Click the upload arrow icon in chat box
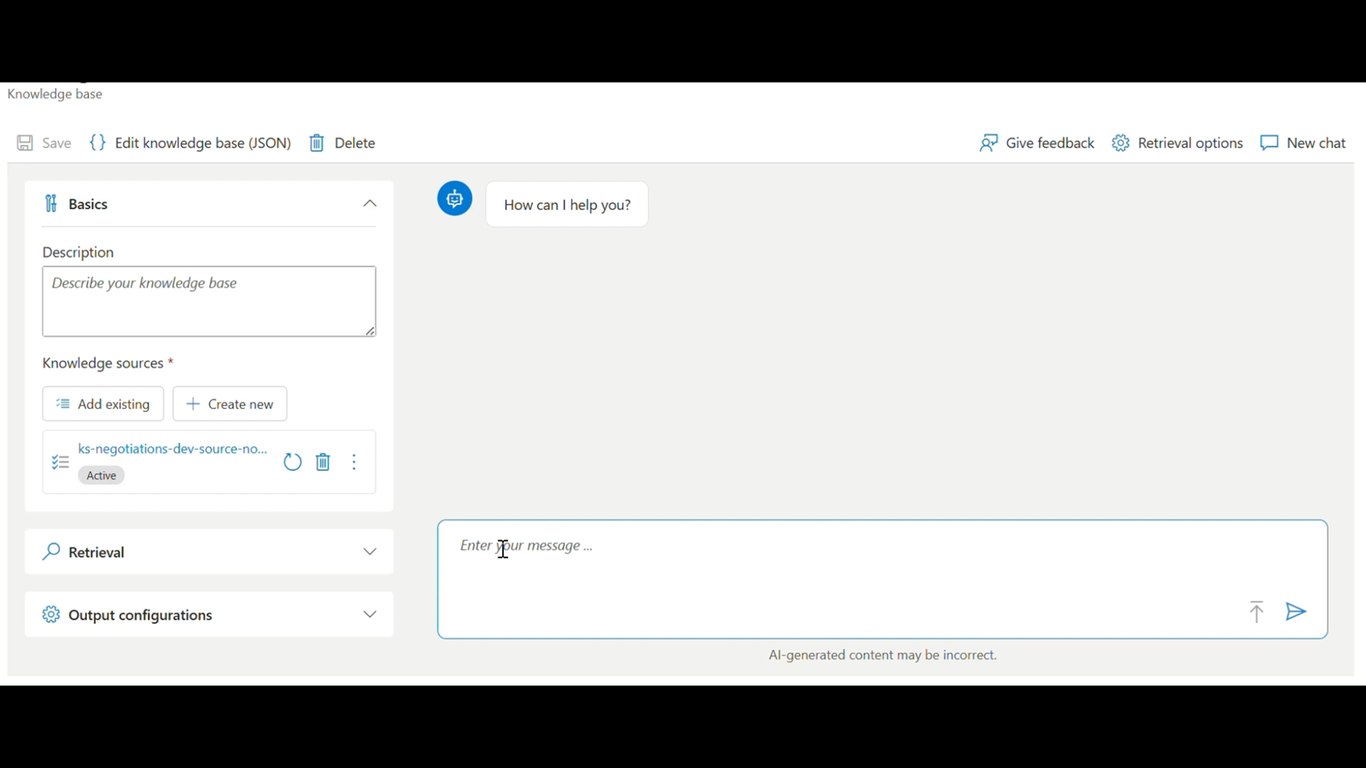This screenshot has height=768, width=1366. [x=1256, y=612]
